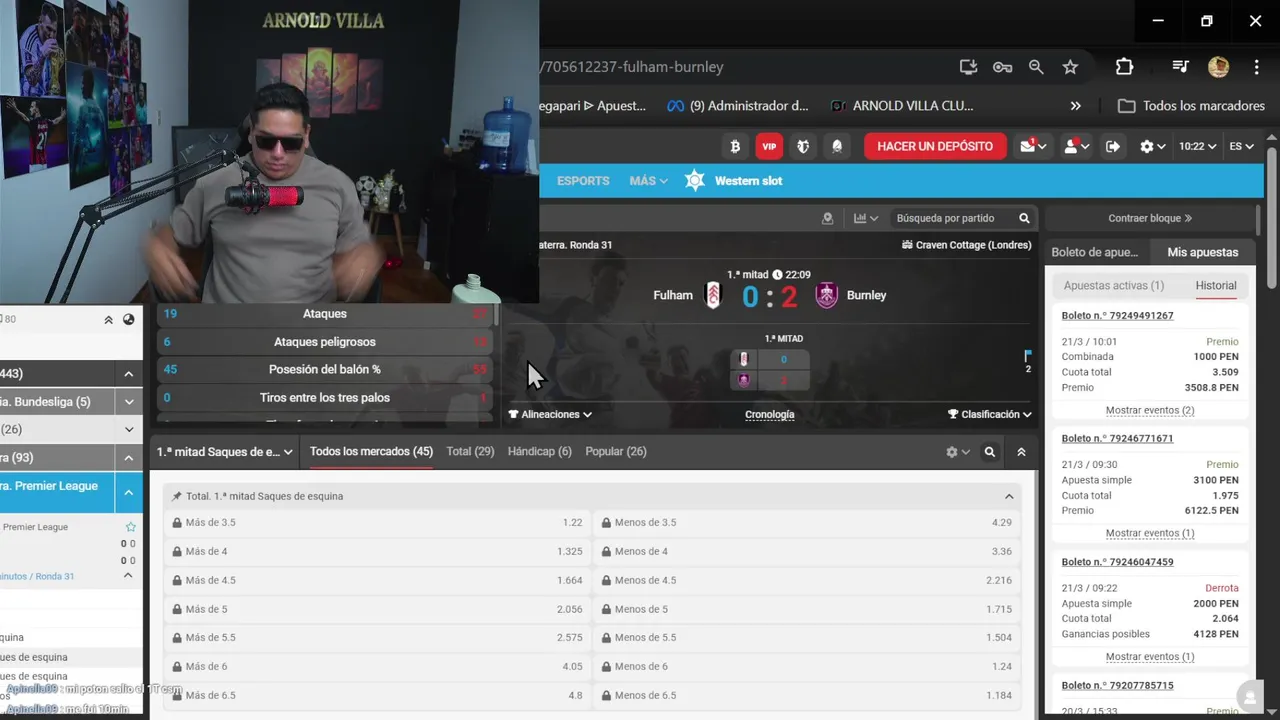Expand the Clasificación standings dropdown
Viewport: 1280px width, 720px height.
(x=990, y=414)
